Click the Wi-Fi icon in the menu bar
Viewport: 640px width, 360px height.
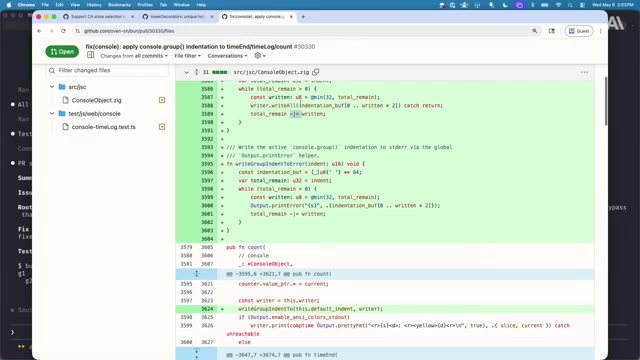[x=558, y=5]
